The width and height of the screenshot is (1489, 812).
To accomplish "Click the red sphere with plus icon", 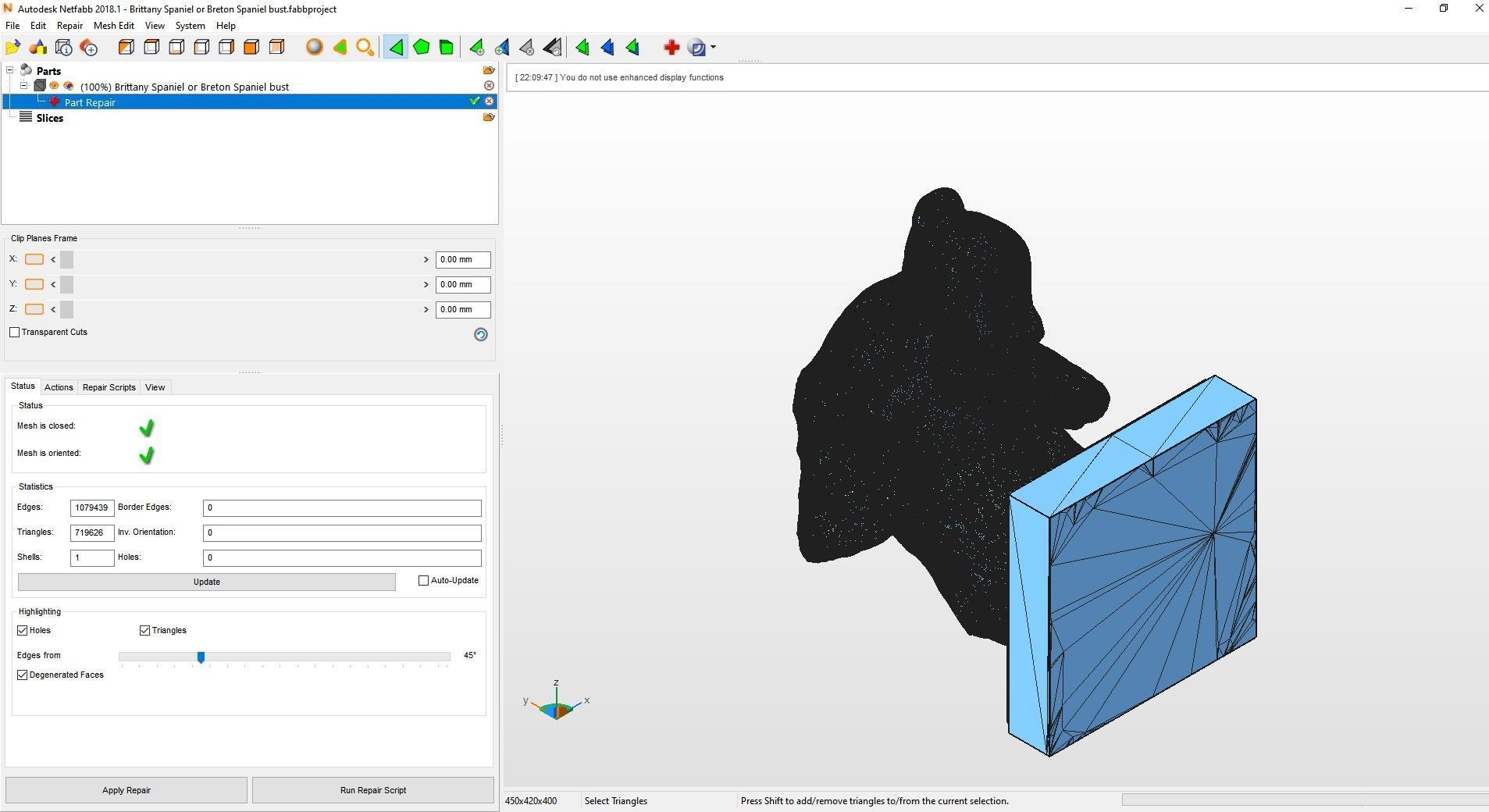I will pyautogui.click(x=89, y=48).
